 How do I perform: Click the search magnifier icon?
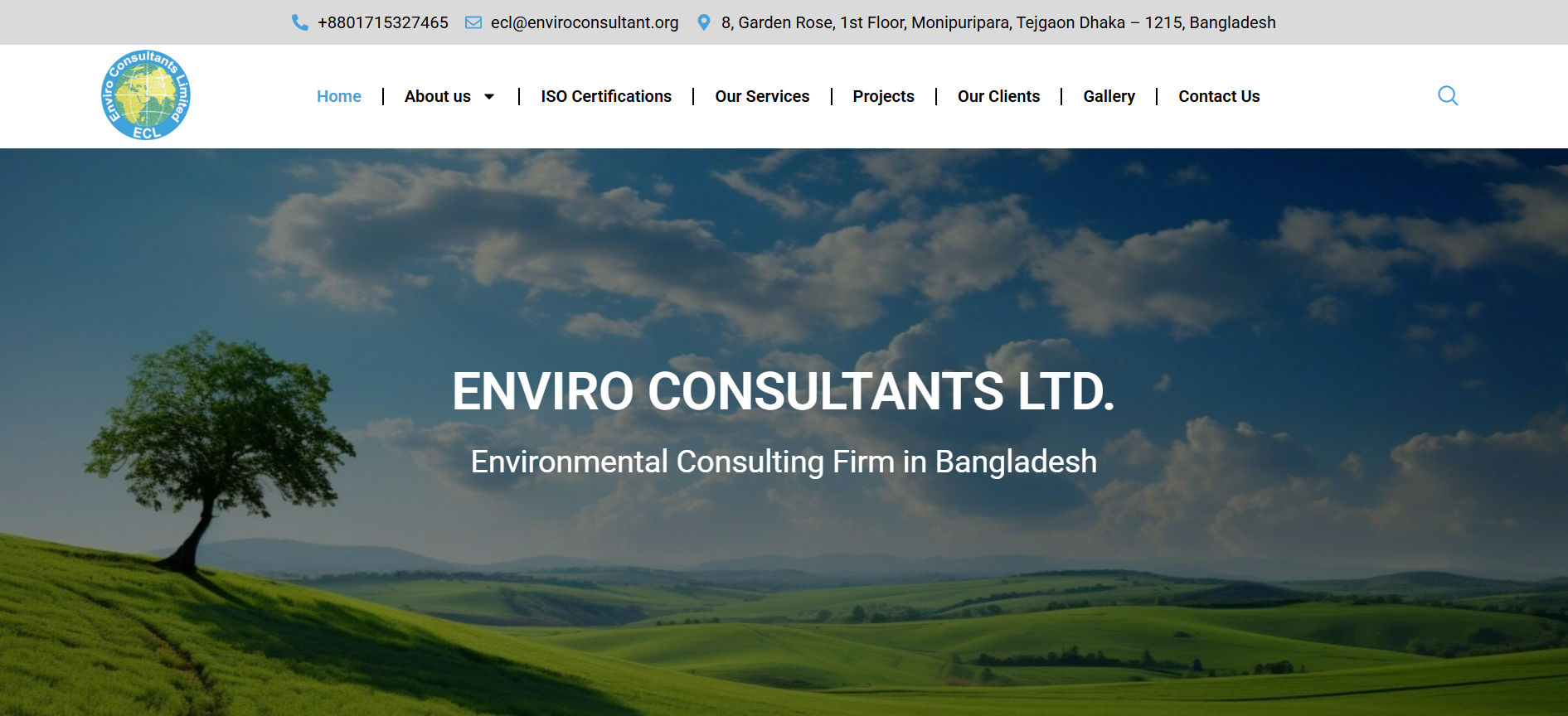pos(1448,96)
